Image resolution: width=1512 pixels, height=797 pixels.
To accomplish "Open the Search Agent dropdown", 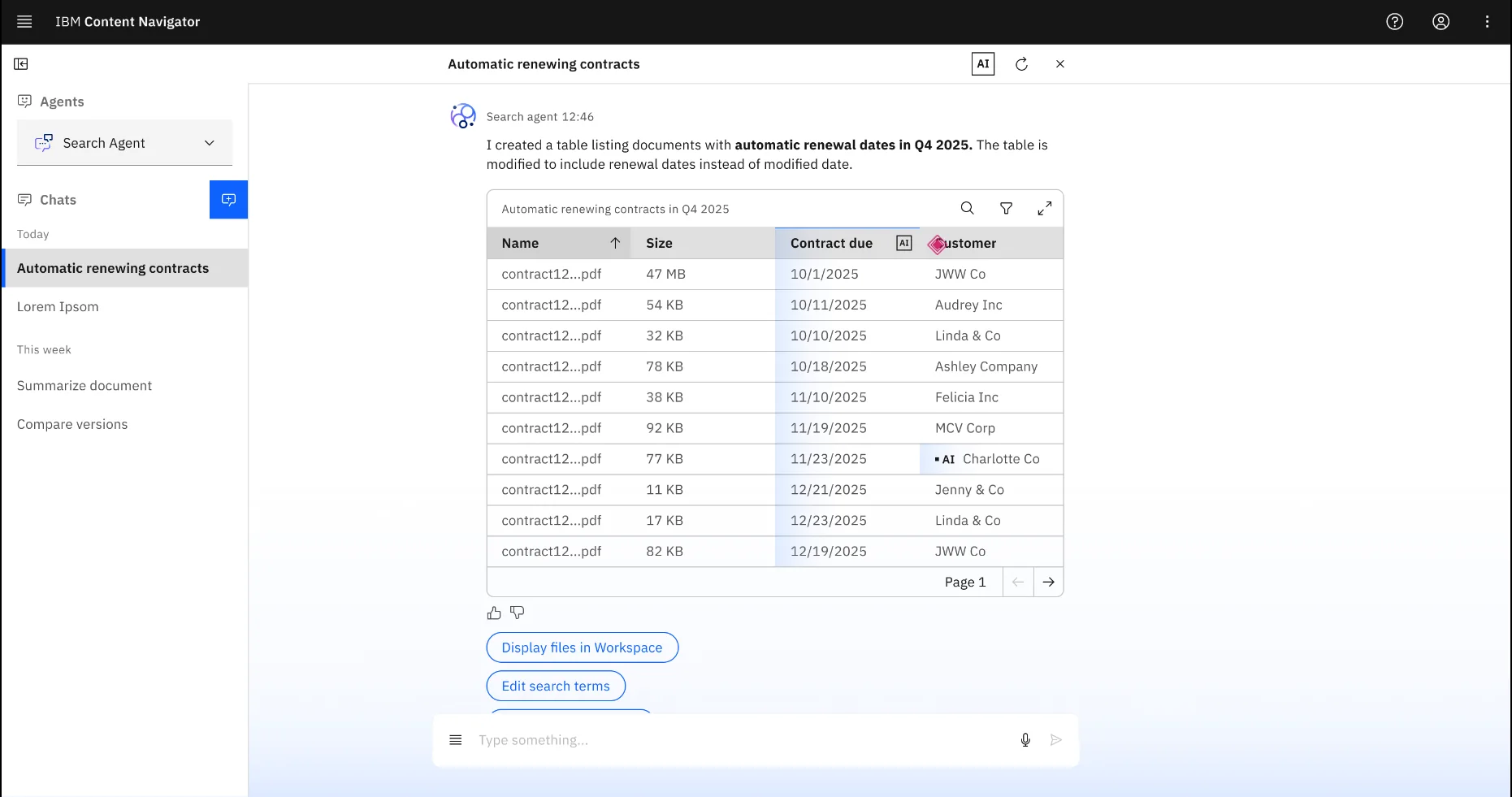I will [x=124, y=143].
